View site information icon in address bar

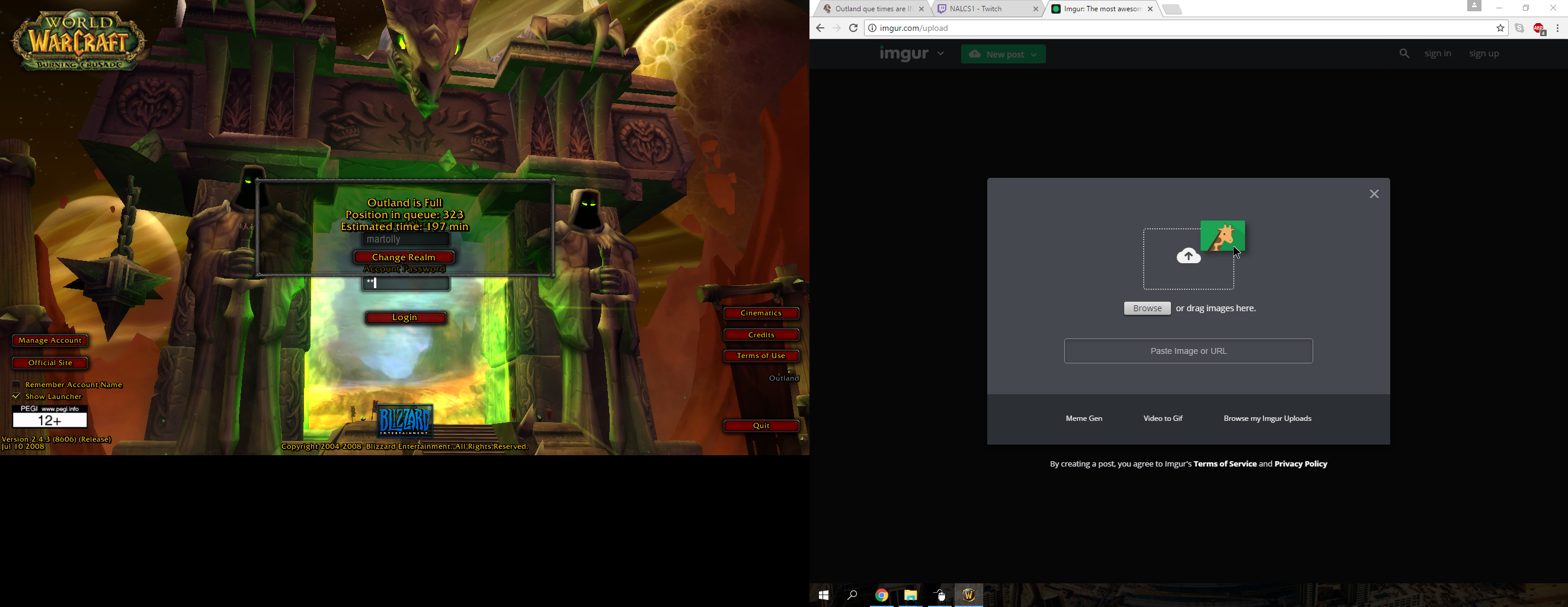pyautogui.click(x=872, y=28)
